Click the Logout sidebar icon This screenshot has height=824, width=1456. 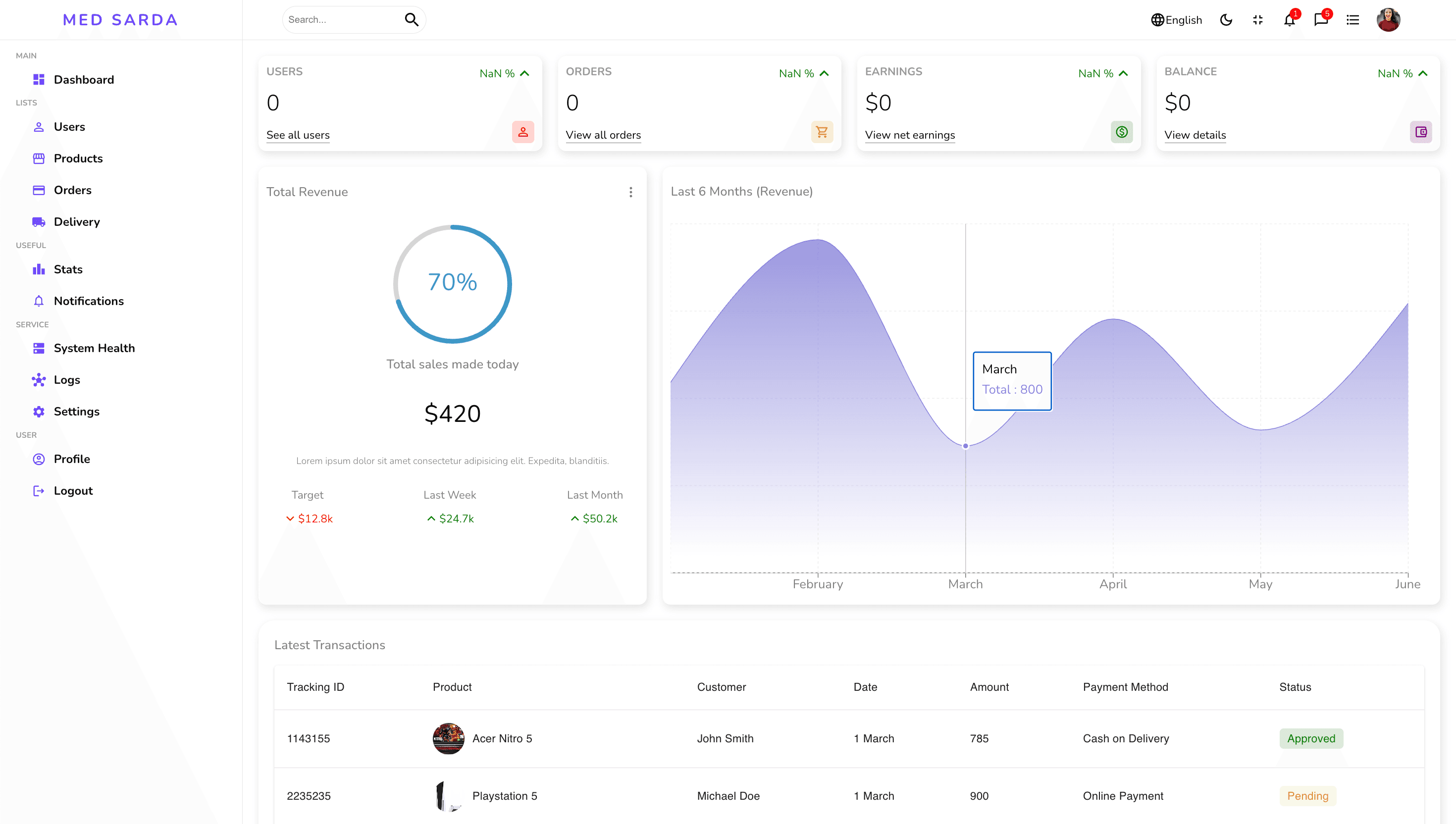[39, 491]
